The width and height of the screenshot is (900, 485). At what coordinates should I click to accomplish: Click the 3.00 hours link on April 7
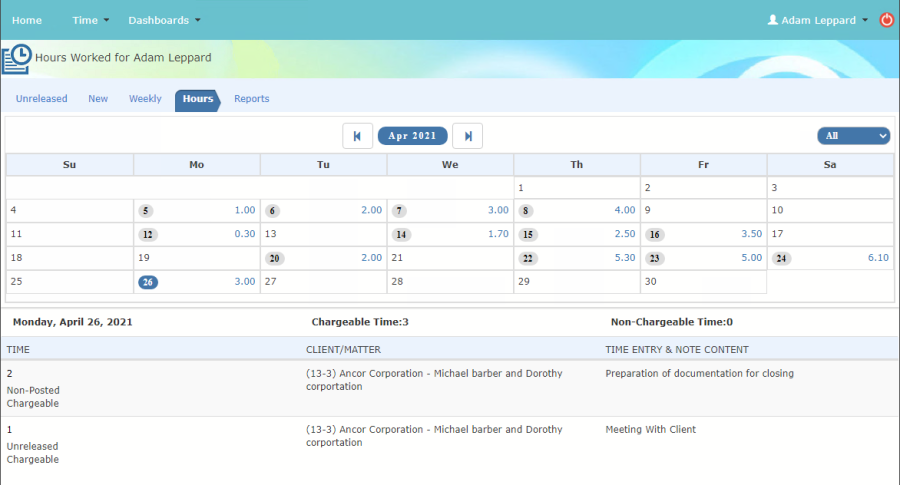(498, 210)
